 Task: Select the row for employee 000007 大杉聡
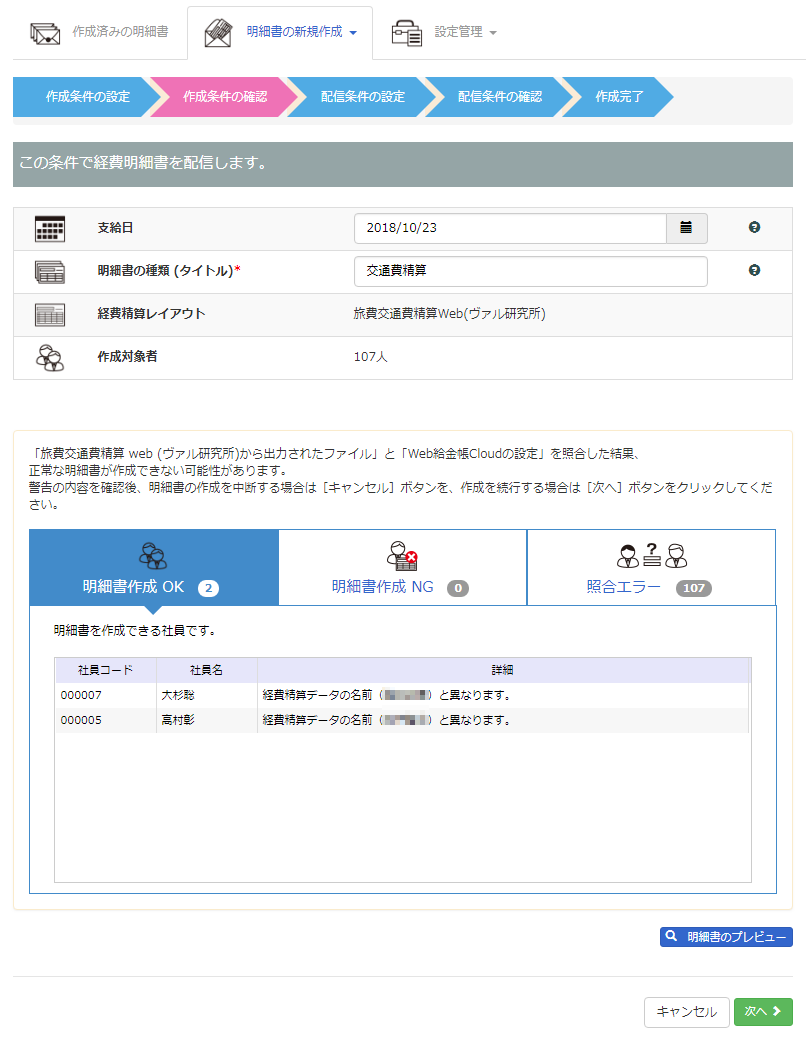pyautogui.click(x=401, y=695)
